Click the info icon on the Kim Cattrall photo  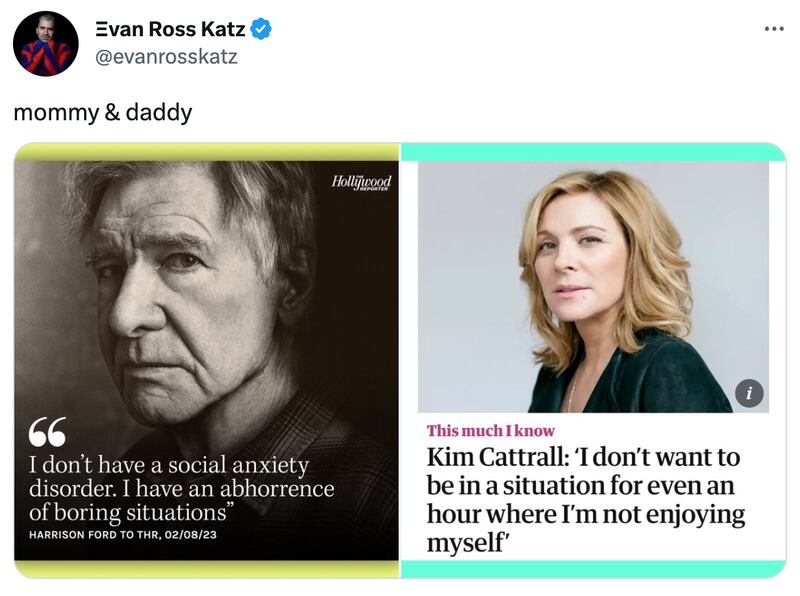(749, 393)
